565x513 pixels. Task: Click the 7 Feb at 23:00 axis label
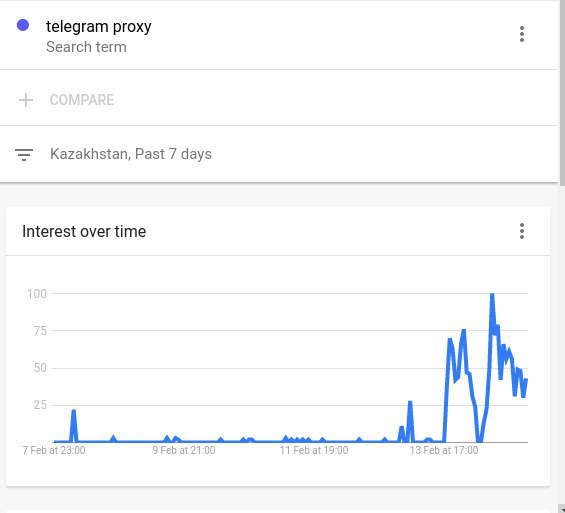point(54,450)
